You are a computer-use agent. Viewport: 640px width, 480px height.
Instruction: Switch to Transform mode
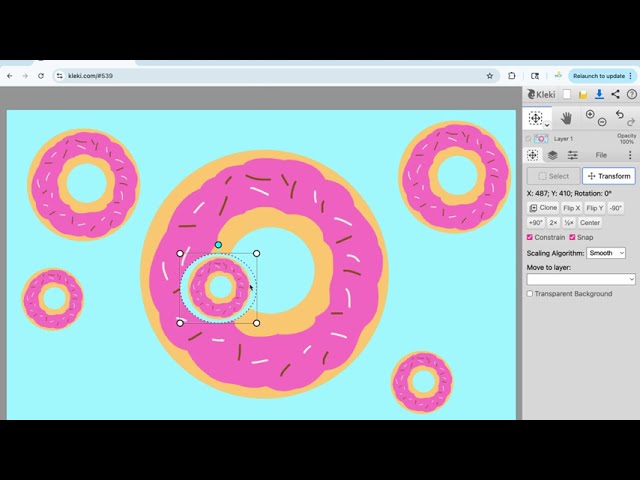pos(609,176)
